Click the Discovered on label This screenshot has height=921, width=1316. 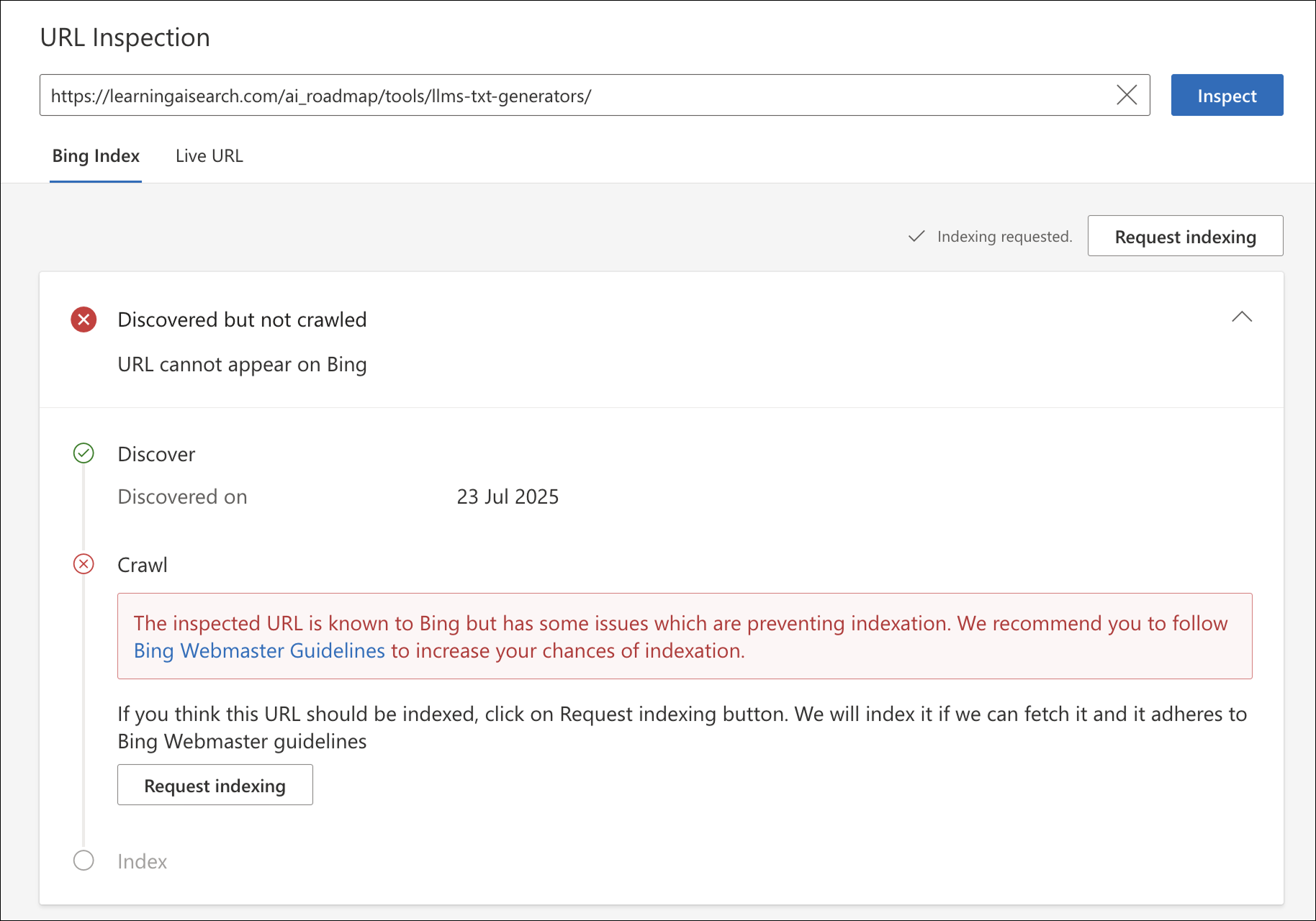pos(182,496)
